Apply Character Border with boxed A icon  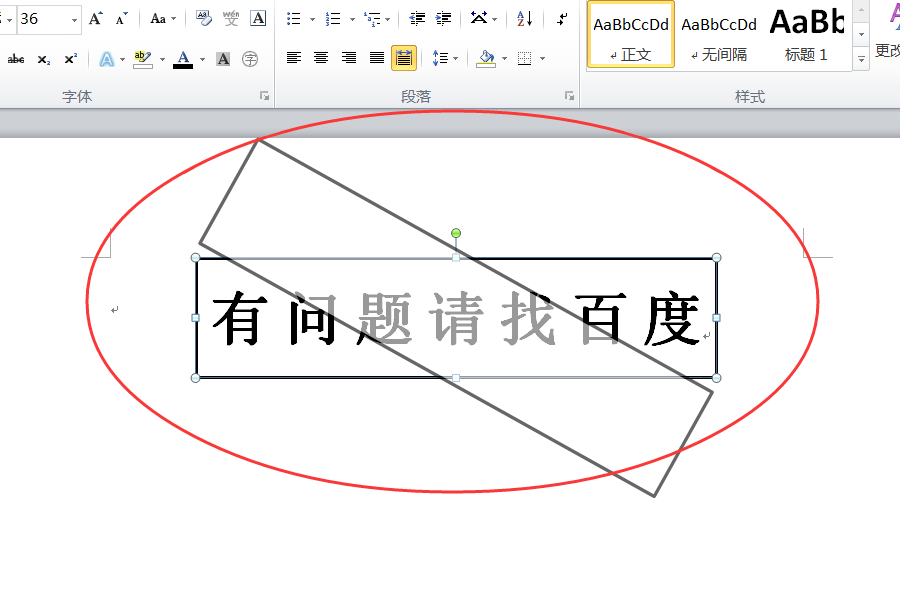[258, 18]
